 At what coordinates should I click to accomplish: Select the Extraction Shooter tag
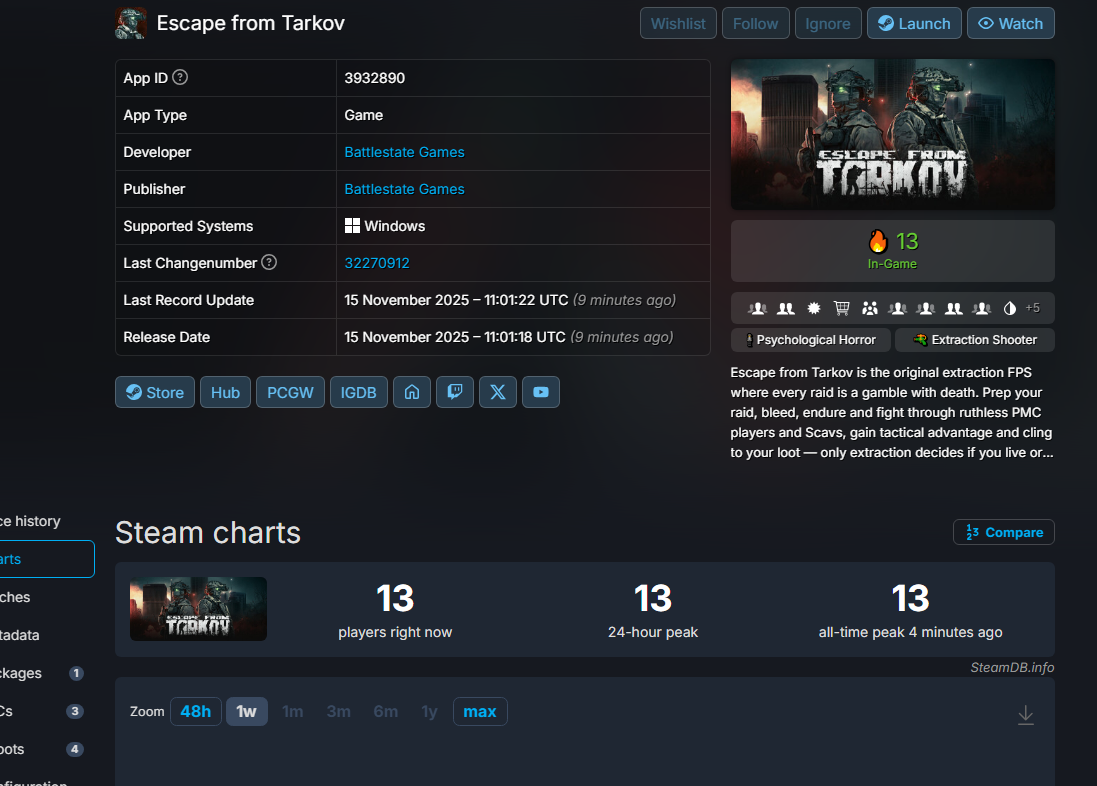pos(975,339)
